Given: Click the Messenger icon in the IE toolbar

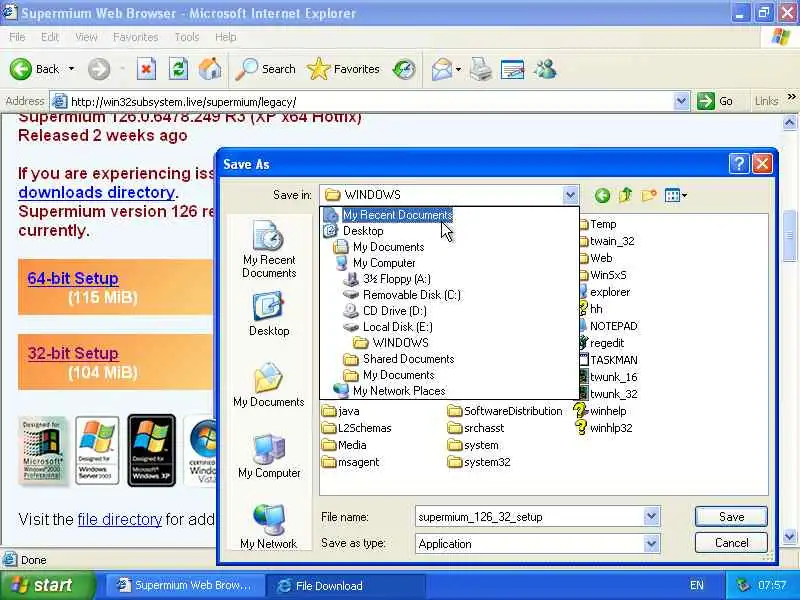Looking at the screenshot, I should (545, 69).
